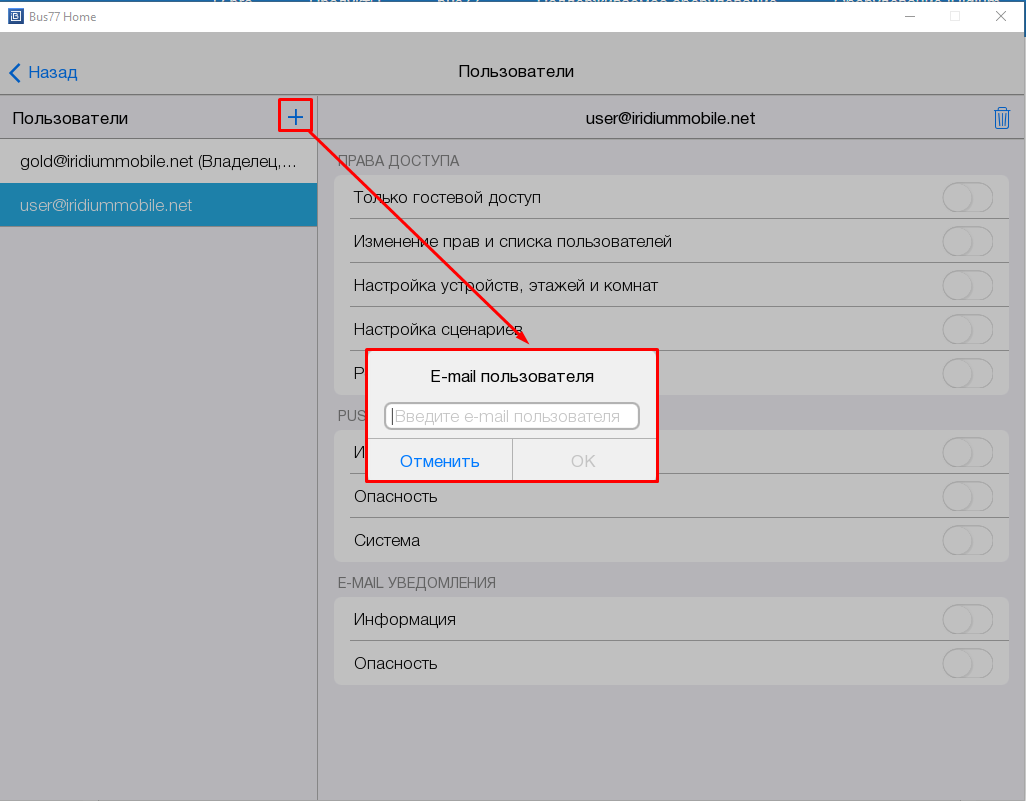The height and width of the screenshot is (801, 1026).
Task: Click the Bus77 Home title bar icon
Action: click(x=15, y=16)
